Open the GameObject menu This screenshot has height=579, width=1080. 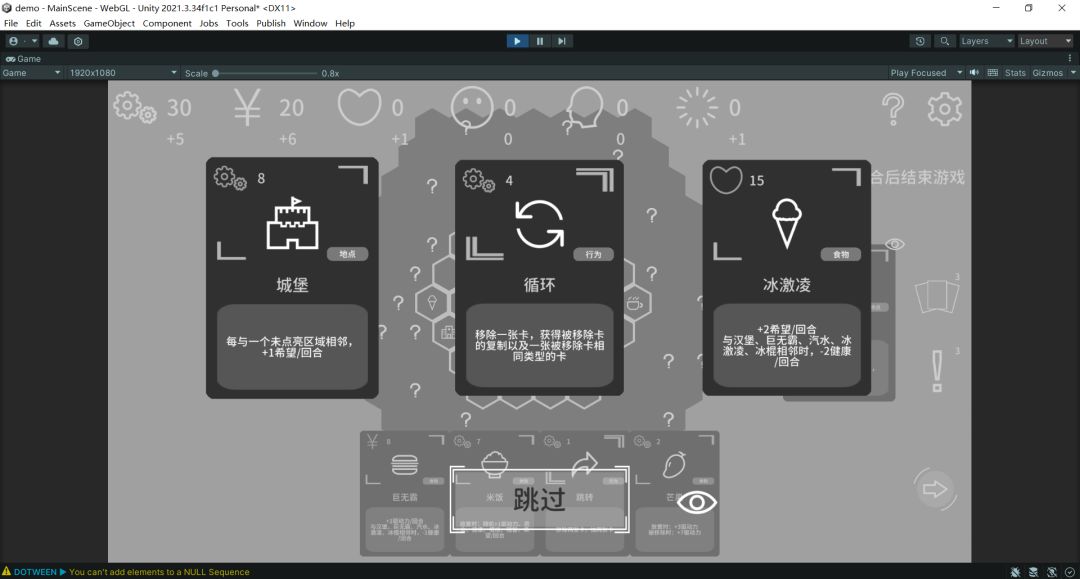coord(109,23)
